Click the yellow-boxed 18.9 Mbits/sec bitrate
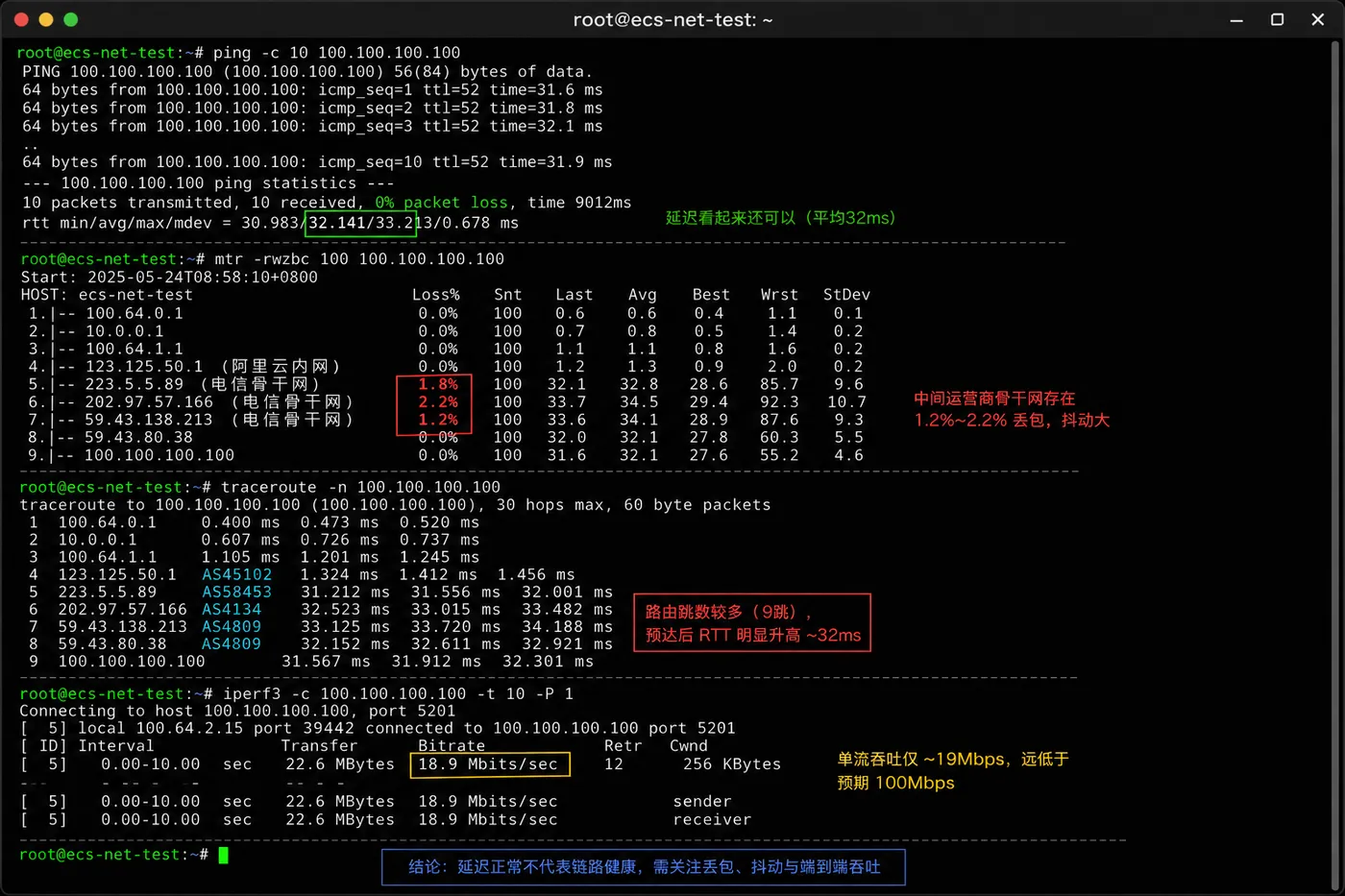Screen dimensions: 1345x896 pyautogui.click(x=490, y=764)
